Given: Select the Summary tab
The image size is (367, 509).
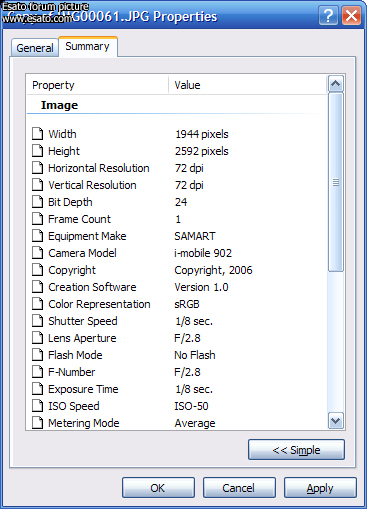Looking at the screenshot, I should 88,46.
